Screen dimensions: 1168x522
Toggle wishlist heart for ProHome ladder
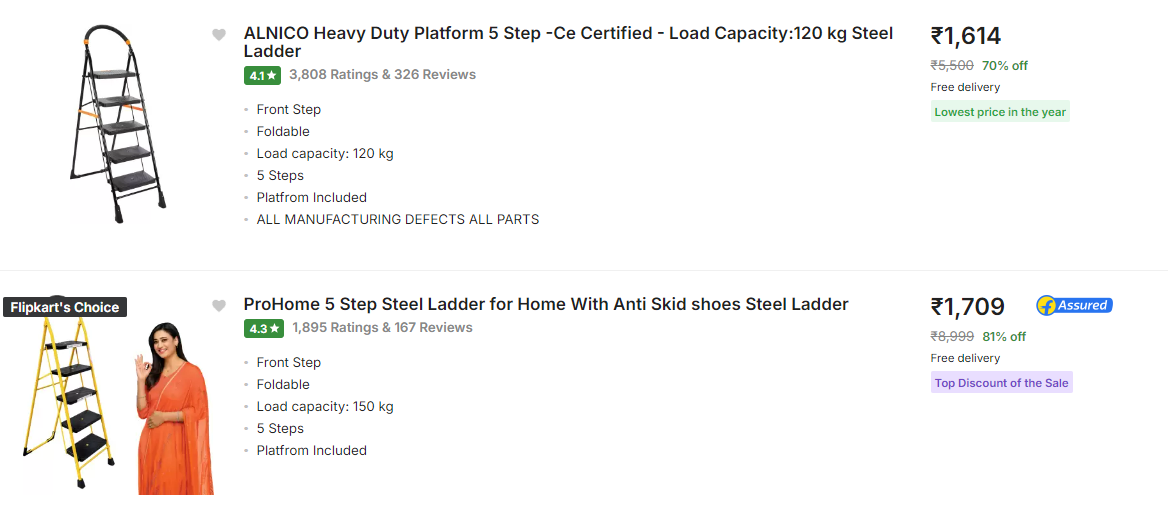tap(219, 306)
